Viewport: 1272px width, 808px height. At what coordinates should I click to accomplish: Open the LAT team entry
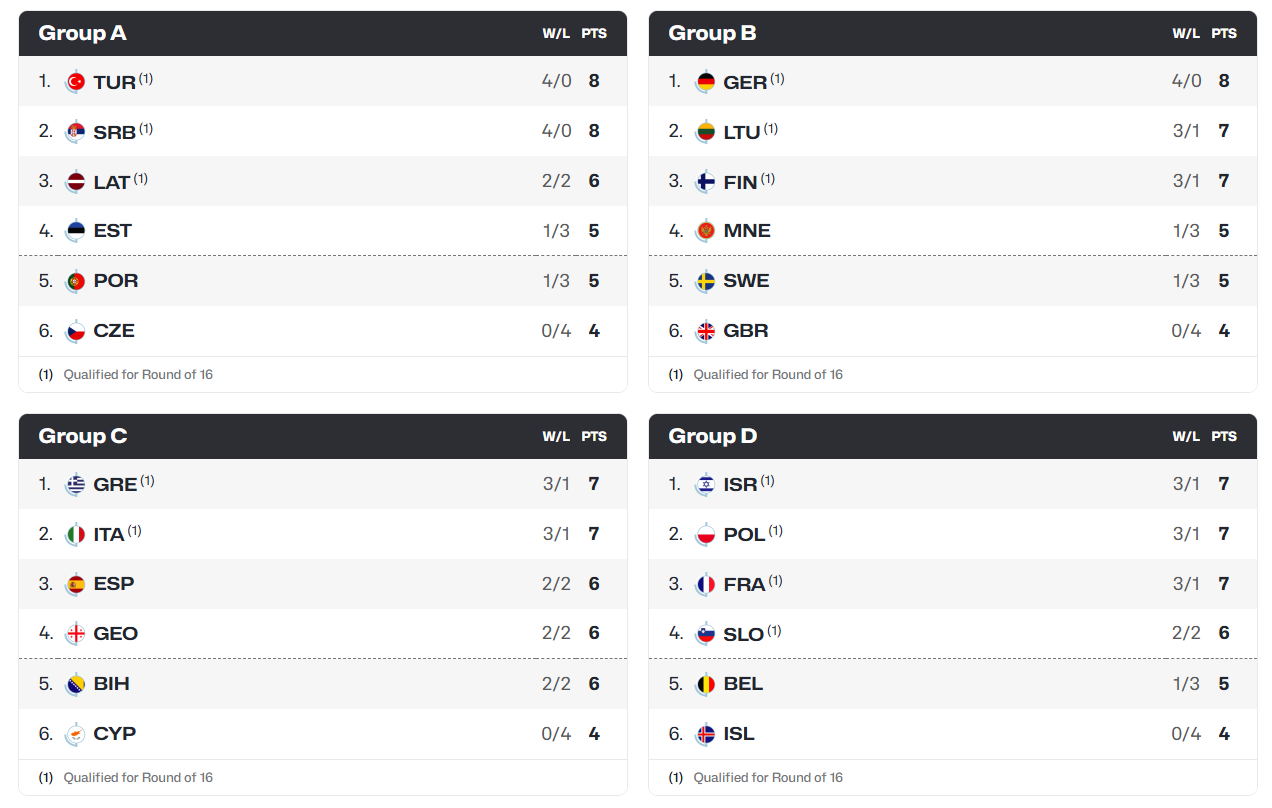pos(111,182)
